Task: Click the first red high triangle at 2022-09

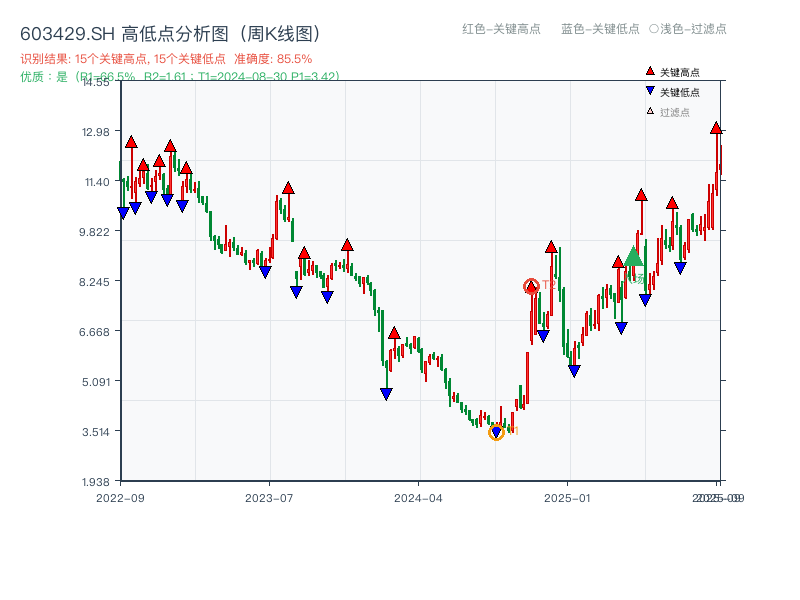Action: 131,142
